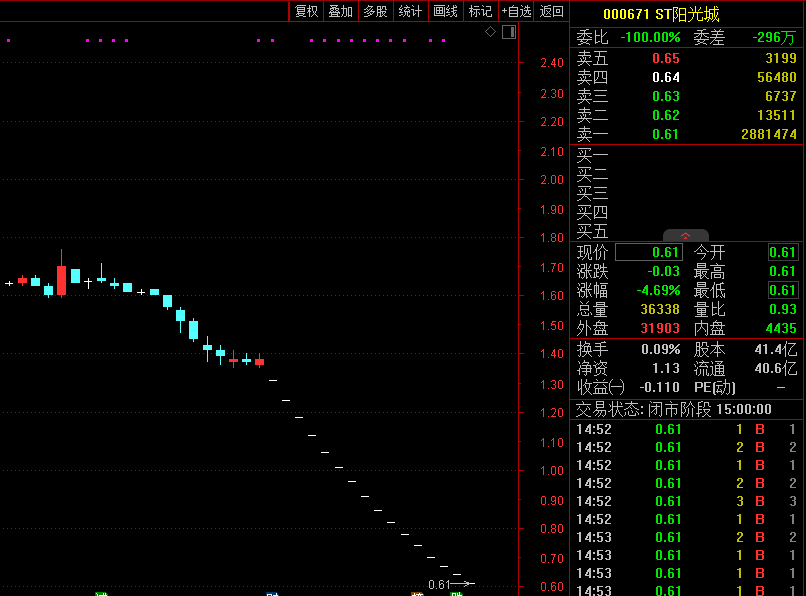This screenshot has width=806, height=596.
Task: Click the 最低 value box 0.61
Action: tap(782, 290)
